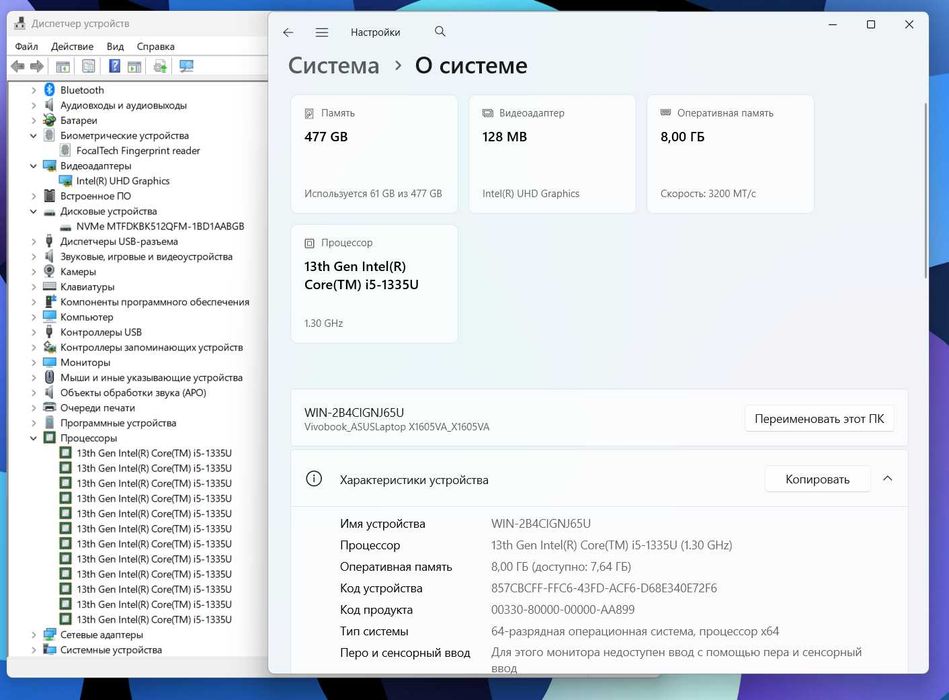
Task: Click Scan for hardware changes monitor icon
Action: click(x=186, y=66)
